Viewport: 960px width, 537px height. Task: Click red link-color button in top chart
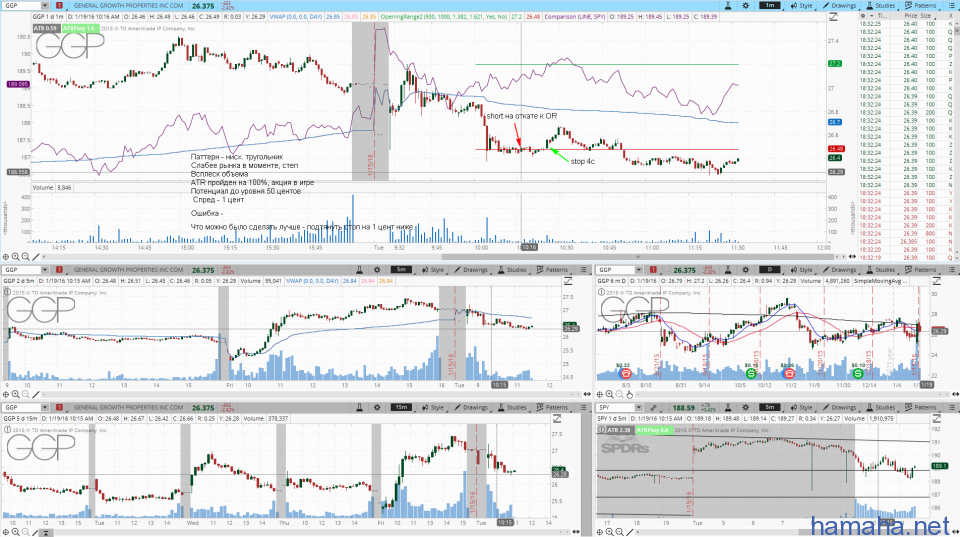59,6
